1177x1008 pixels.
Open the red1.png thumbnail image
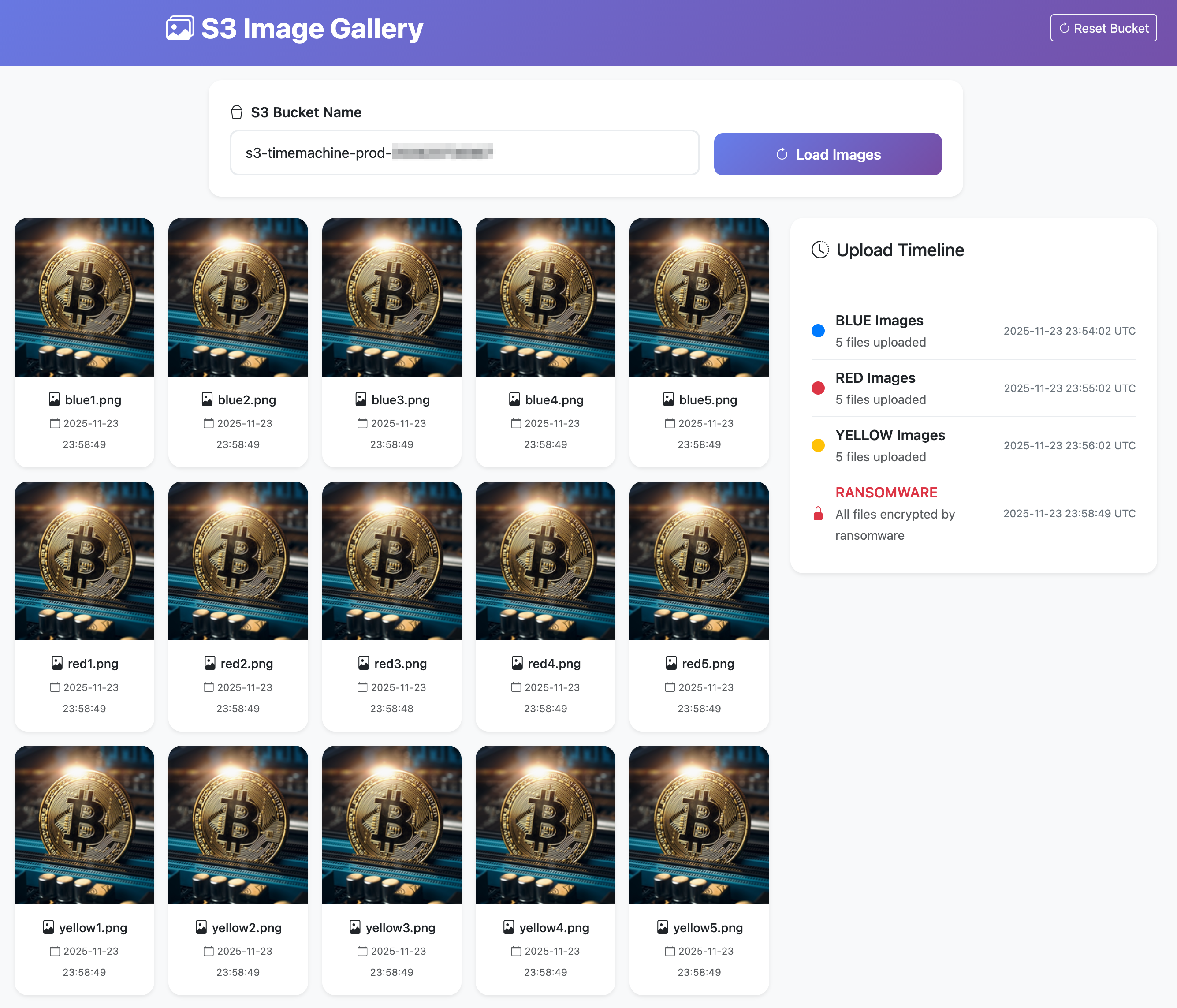[x=84, y=561]
